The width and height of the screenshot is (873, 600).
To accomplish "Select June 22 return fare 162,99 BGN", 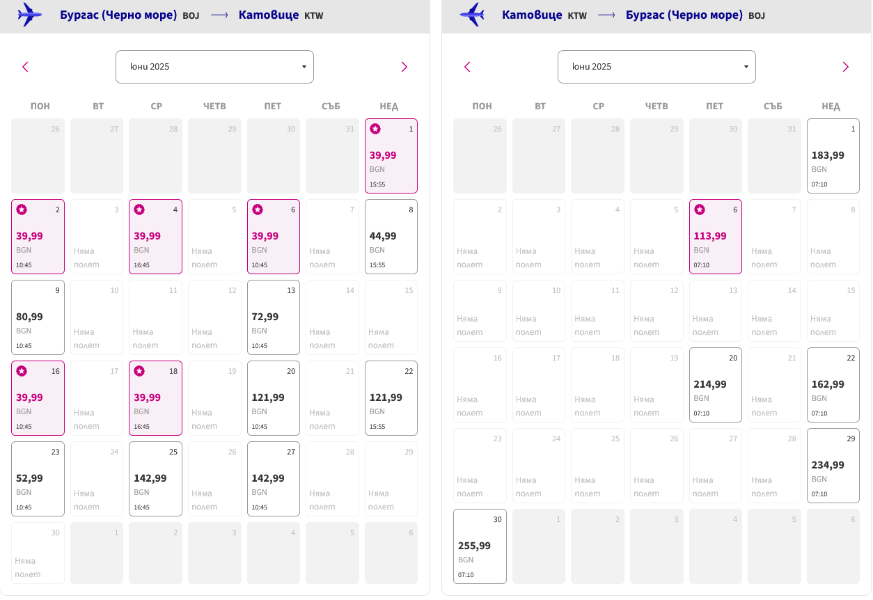I will [x=833, y=385].
